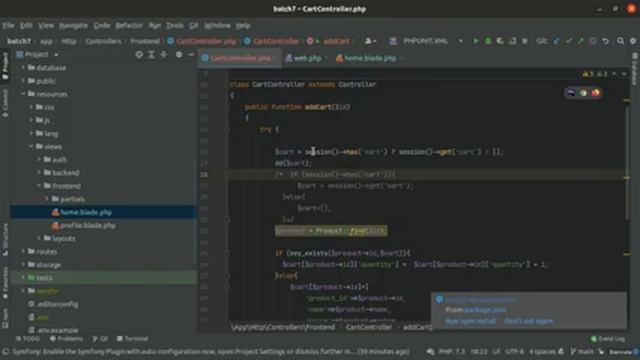Open the Terminal tool window

132,339
